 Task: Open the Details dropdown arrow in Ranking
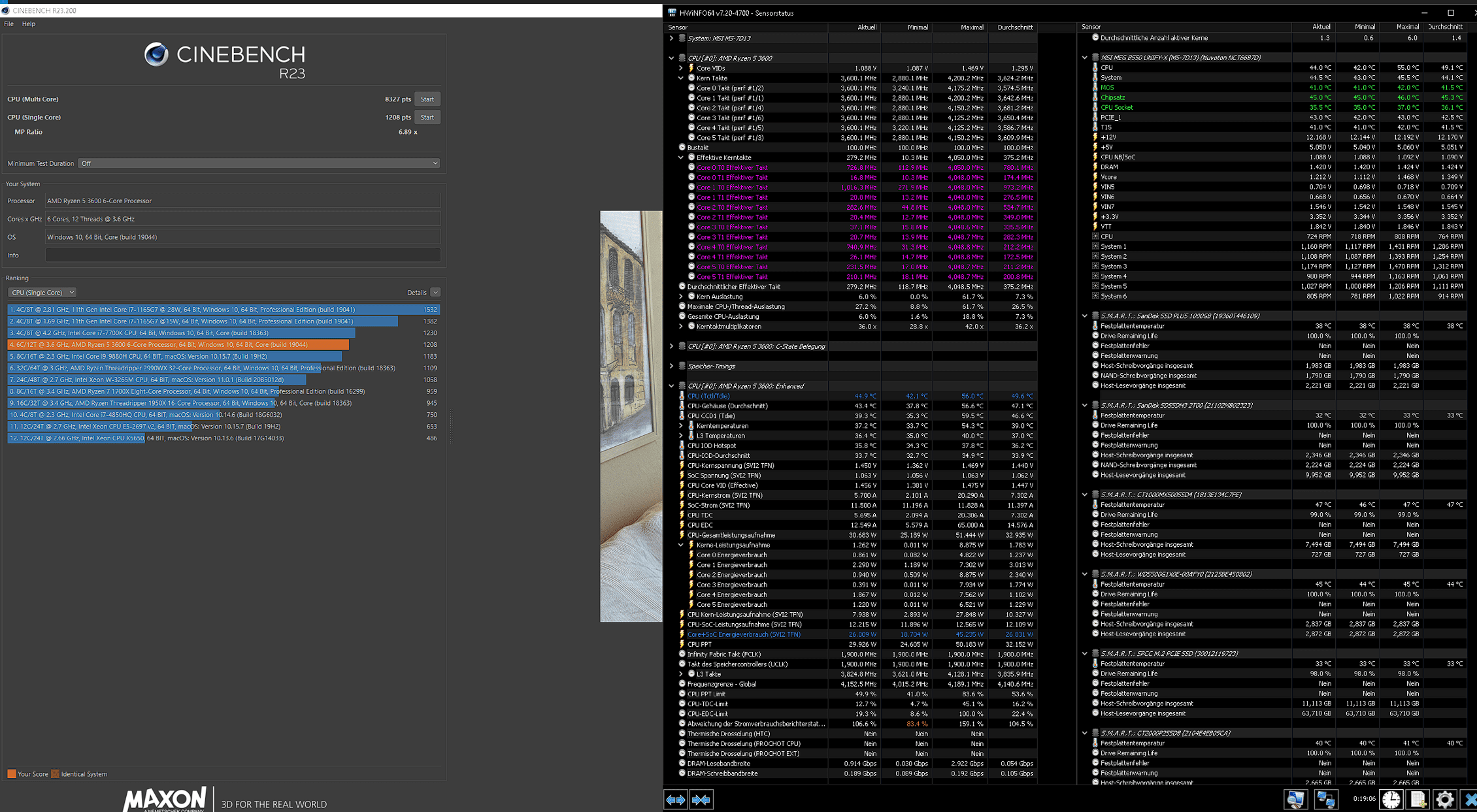[435, 293]
